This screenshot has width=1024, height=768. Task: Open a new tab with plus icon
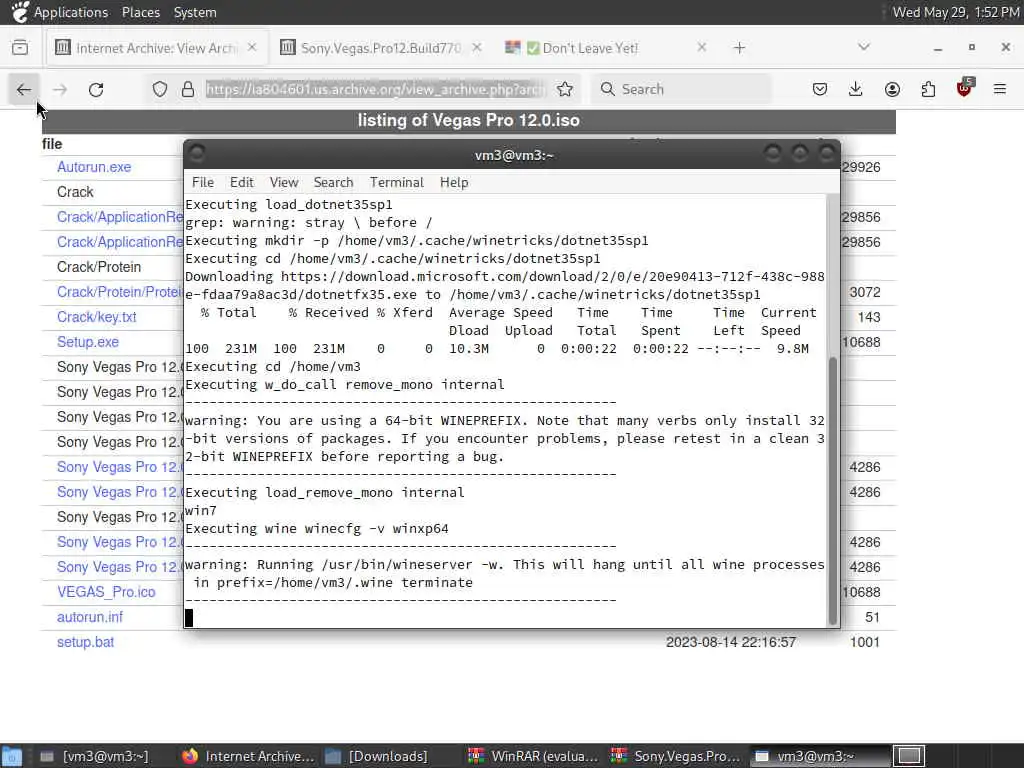click(739, 48)
